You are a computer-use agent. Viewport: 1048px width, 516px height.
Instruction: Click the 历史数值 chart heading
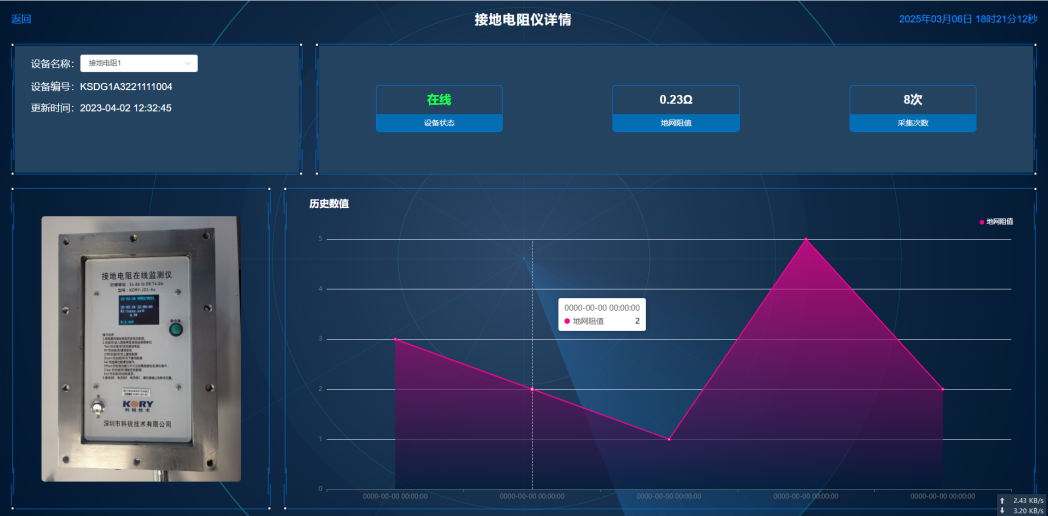pyautogui.click(x=329, y=204)
